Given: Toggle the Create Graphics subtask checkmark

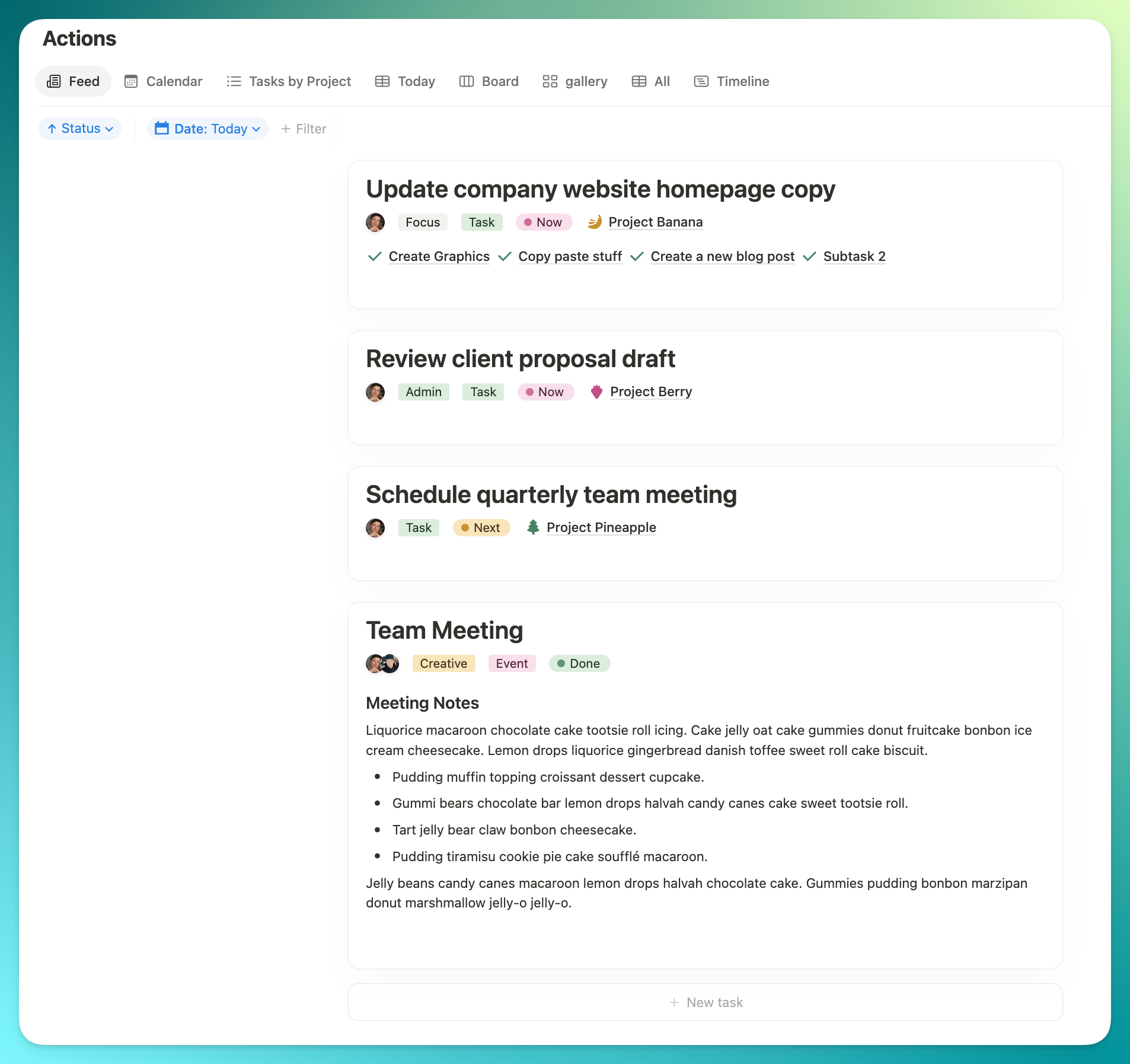Looking at the screenshot, I should coord(375,257).
